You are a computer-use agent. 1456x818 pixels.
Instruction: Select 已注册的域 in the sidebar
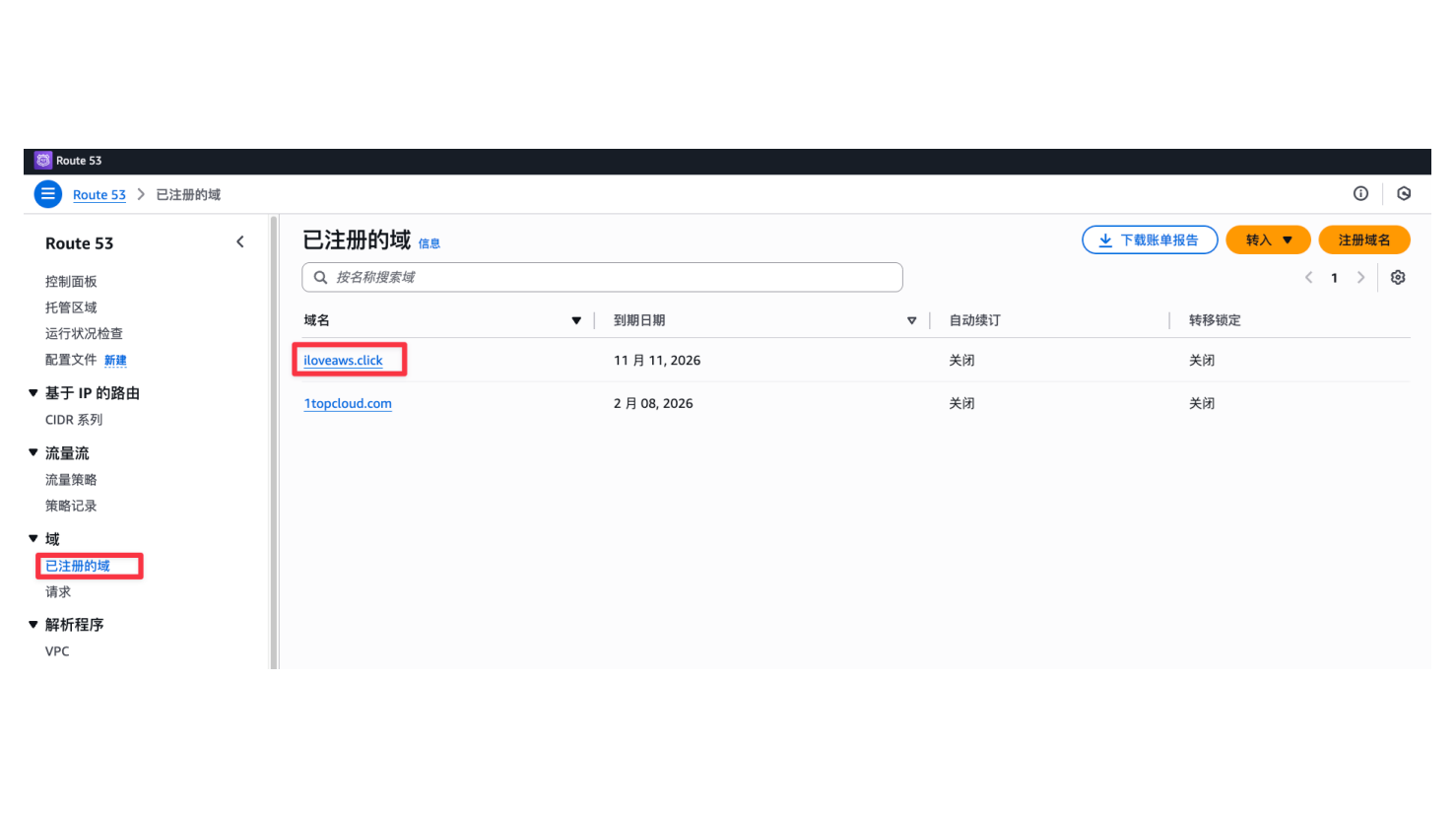tap(78, 566)
